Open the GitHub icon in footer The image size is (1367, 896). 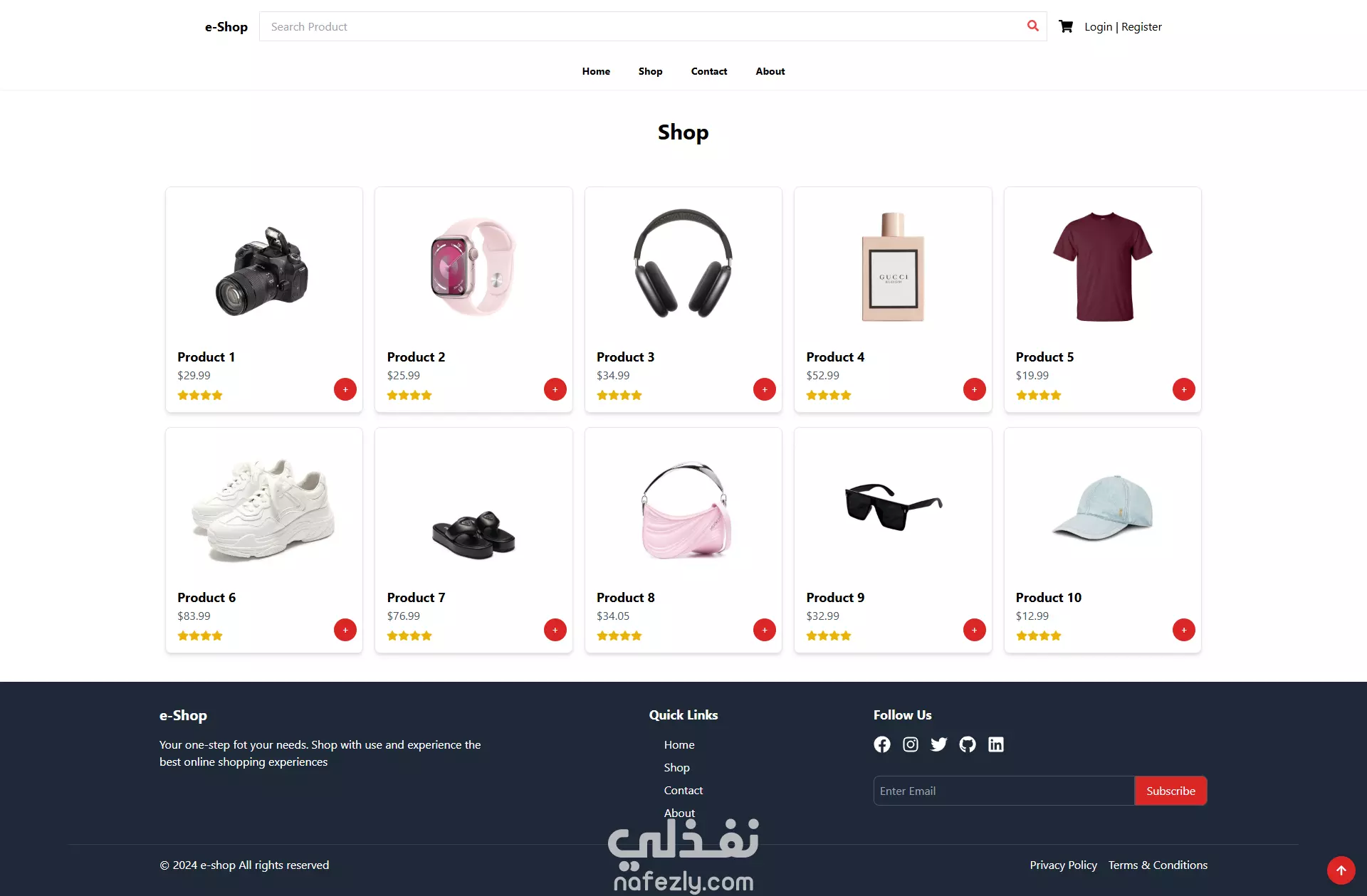968,744
